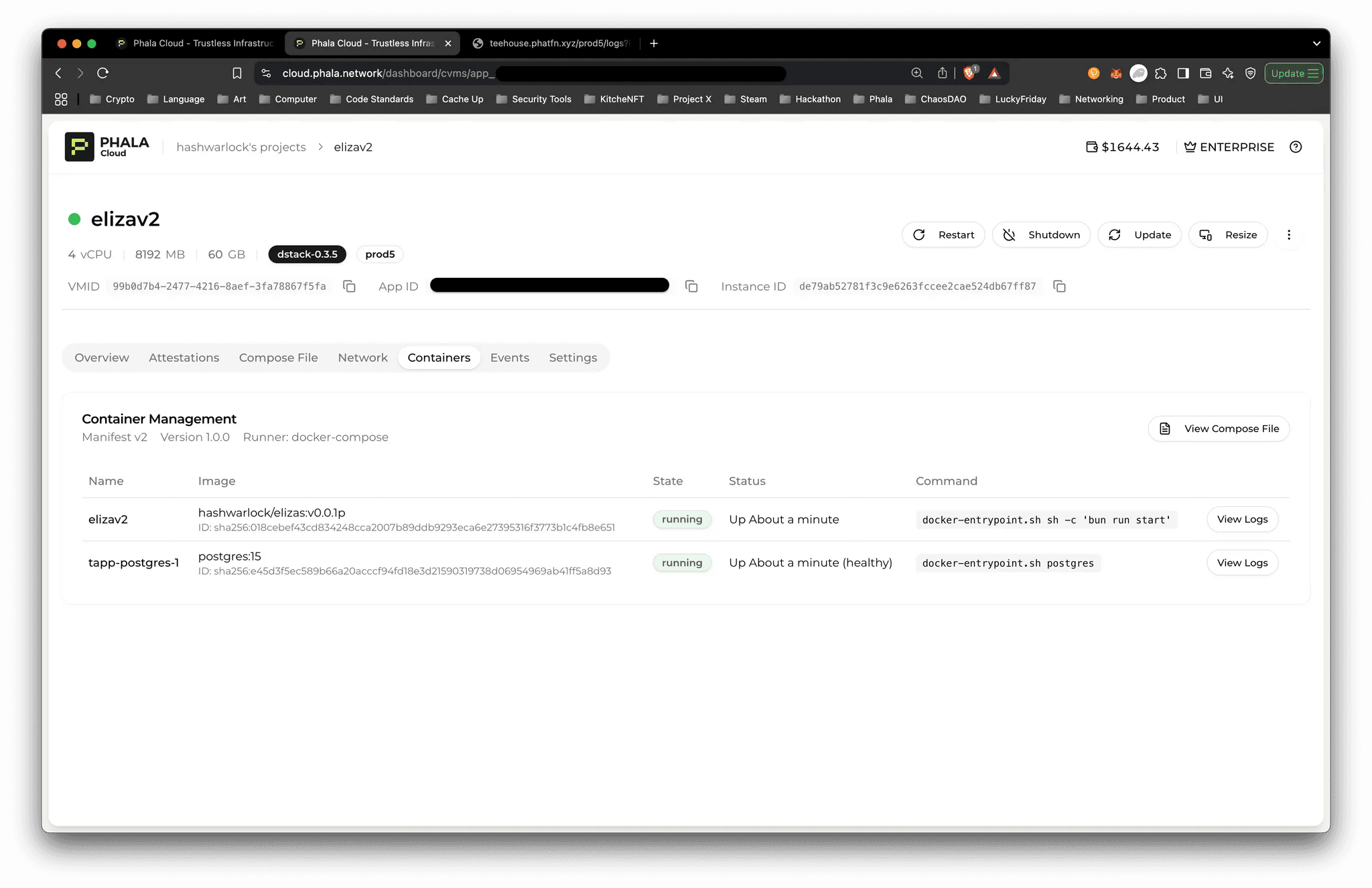View logs for tapp-postgres-1 container
Image resolution: width=1372 pixels, height=888 pixels.
coord(1241,563)
